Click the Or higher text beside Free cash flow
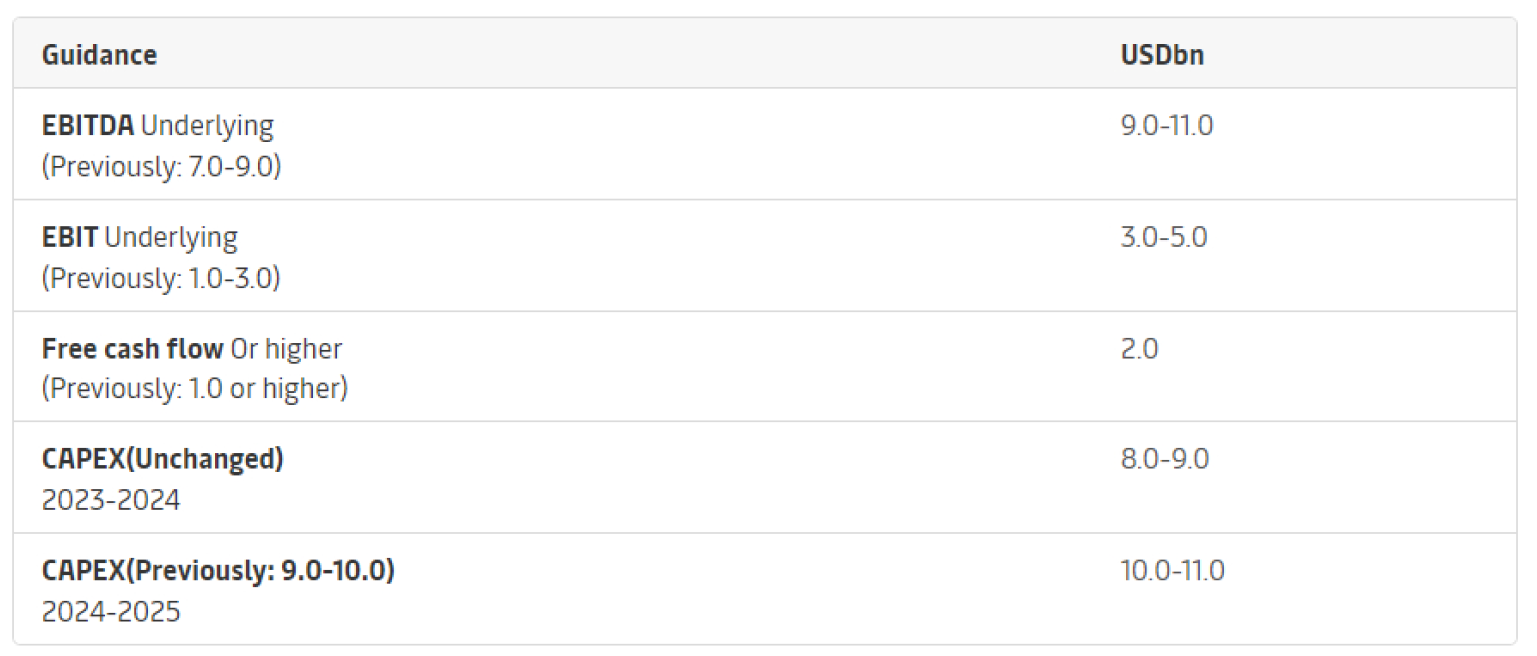Screen dimensions: 1537x656 click(x=286, y=349)
